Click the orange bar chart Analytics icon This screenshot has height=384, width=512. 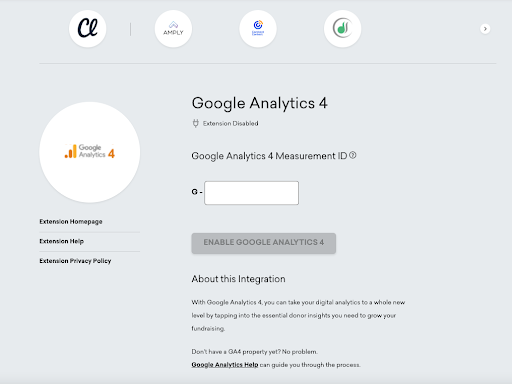pyautogui.click(x=71, y=151)
